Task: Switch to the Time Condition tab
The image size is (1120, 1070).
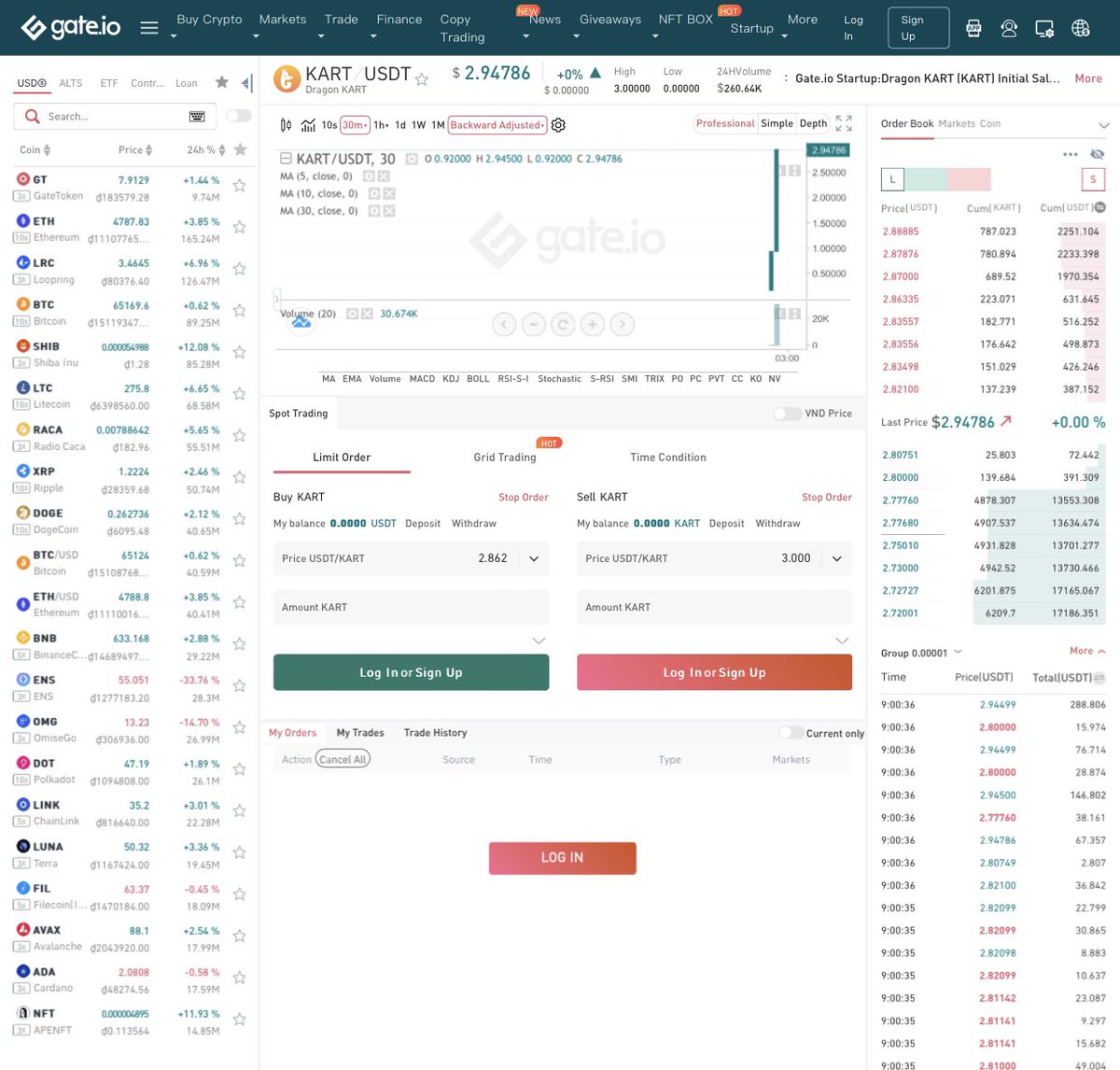Action: point(668,458)
